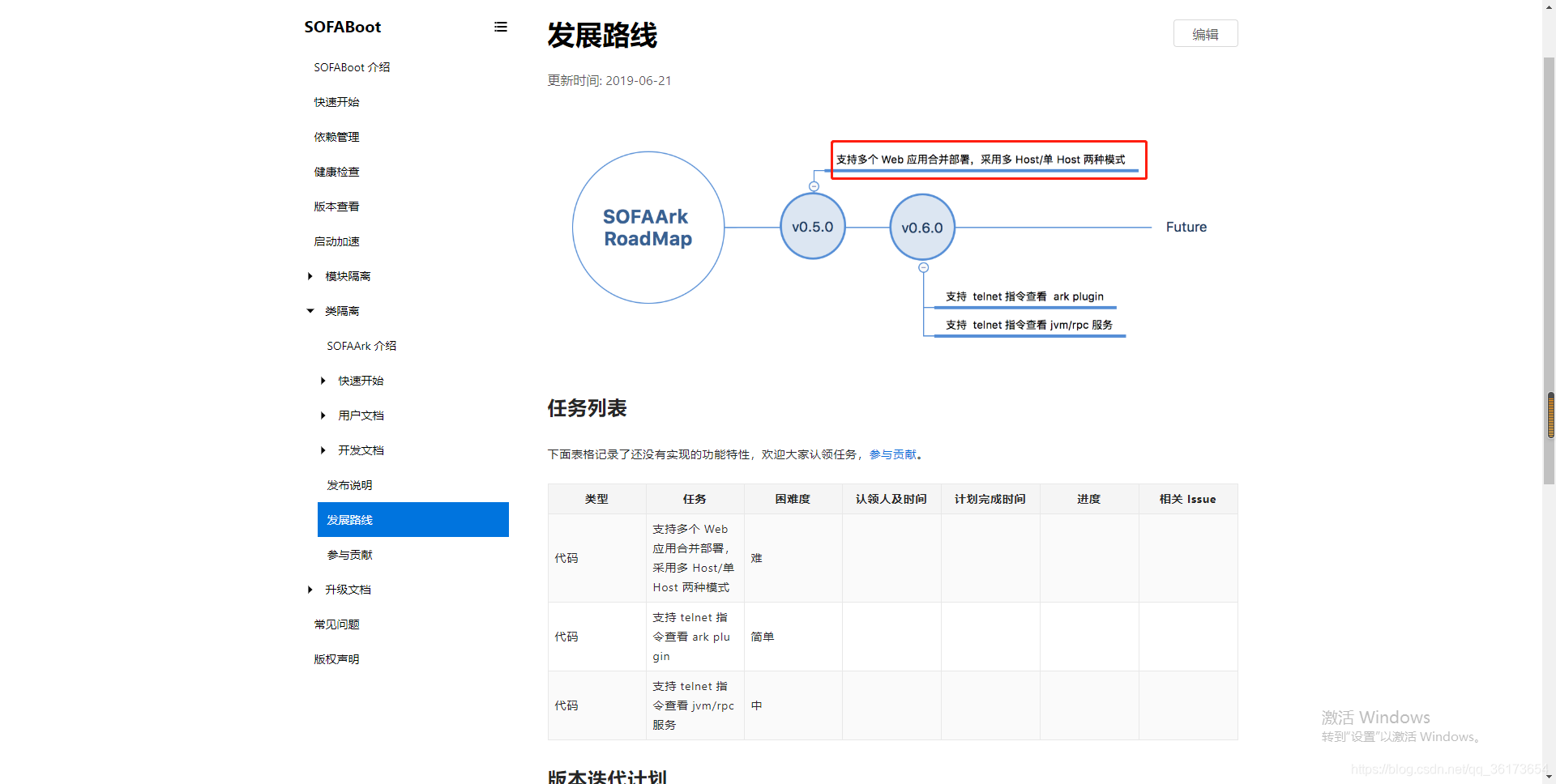Click the 更新时间 2019-06-21 text
Viewport: 1556px width, 784px height.
click(609, 80)
